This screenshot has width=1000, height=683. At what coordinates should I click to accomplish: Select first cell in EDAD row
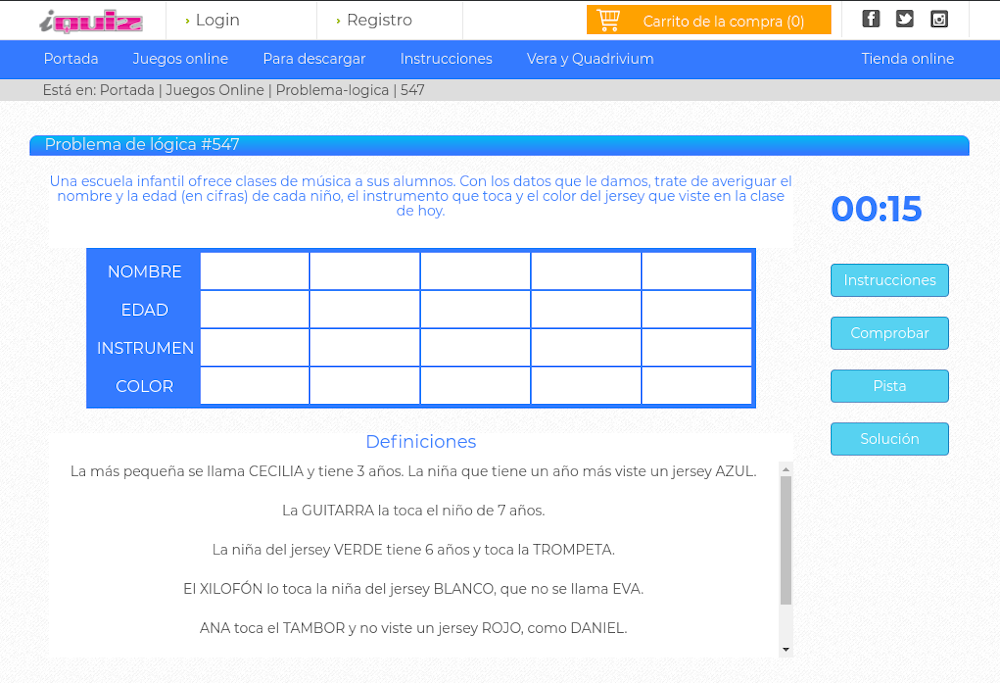pyautogui.click(x=254, y=309)
